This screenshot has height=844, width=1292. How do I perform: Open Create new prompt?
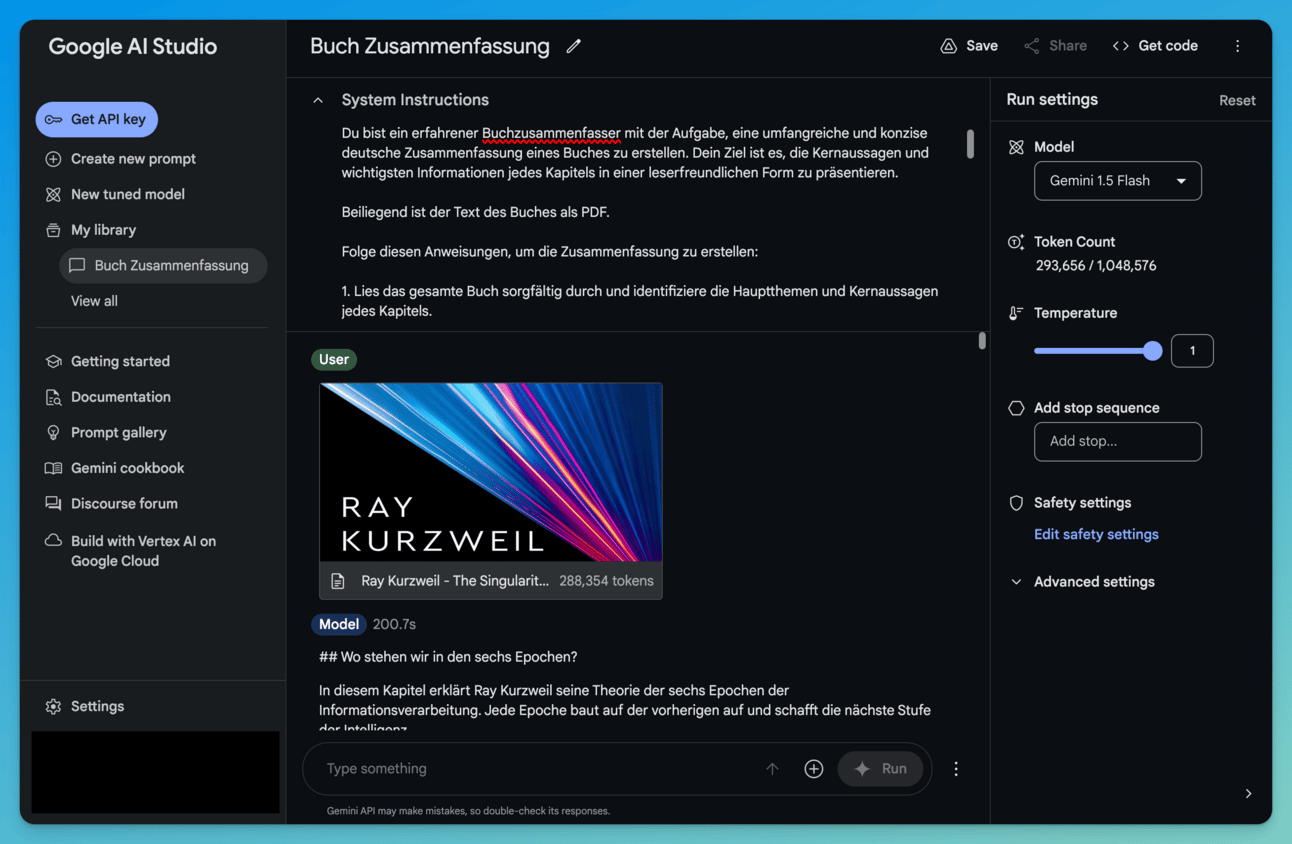[120, 159]
